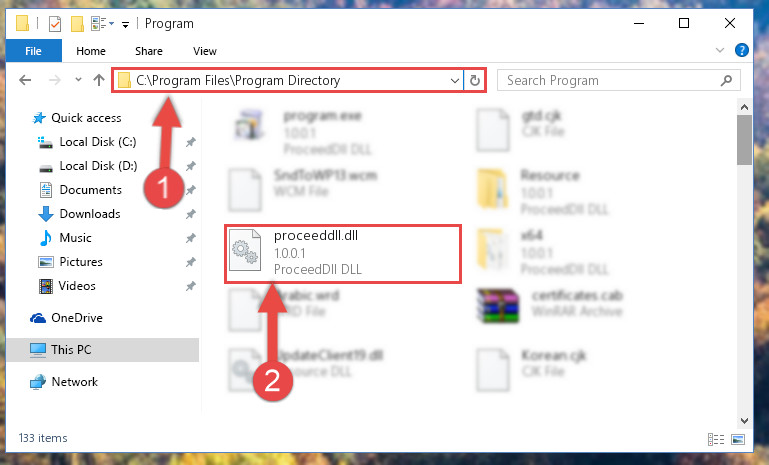The height and width of the screenshot is (465, 769).
Task: Click the Properties quick access icon
Action: (55, 24)
